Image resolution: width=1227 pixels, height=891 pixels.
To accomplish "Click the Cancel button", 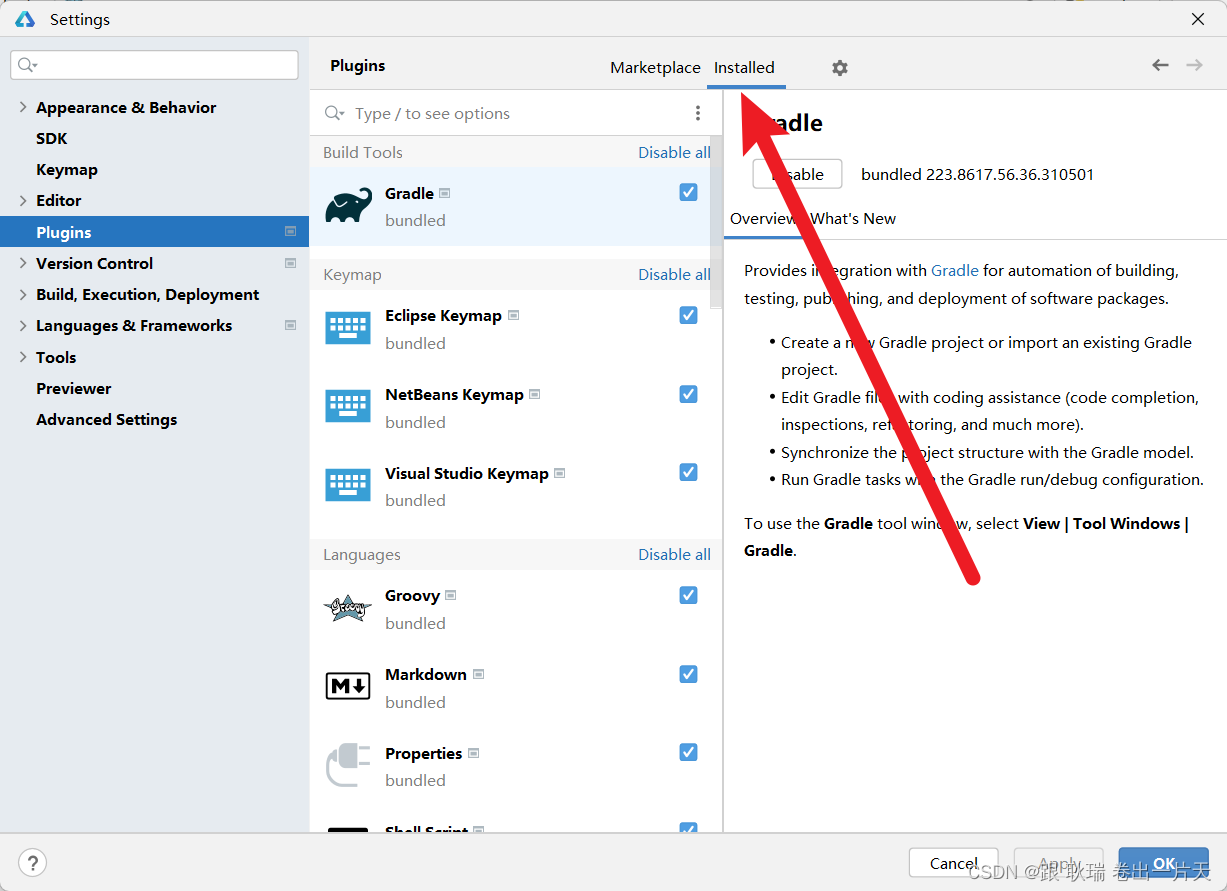I will click(954, 863).
